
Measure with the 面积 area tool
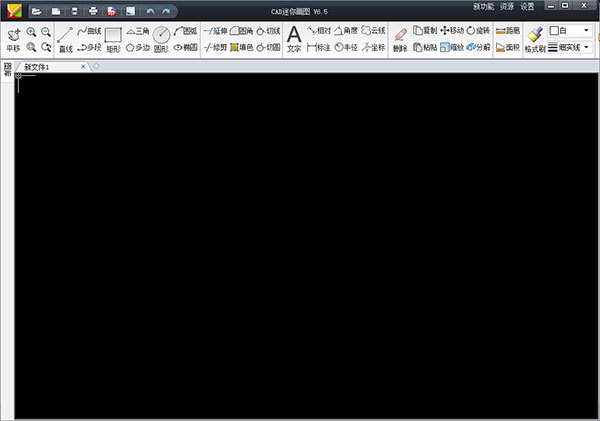pyautogui.click(x=508, y=47)
